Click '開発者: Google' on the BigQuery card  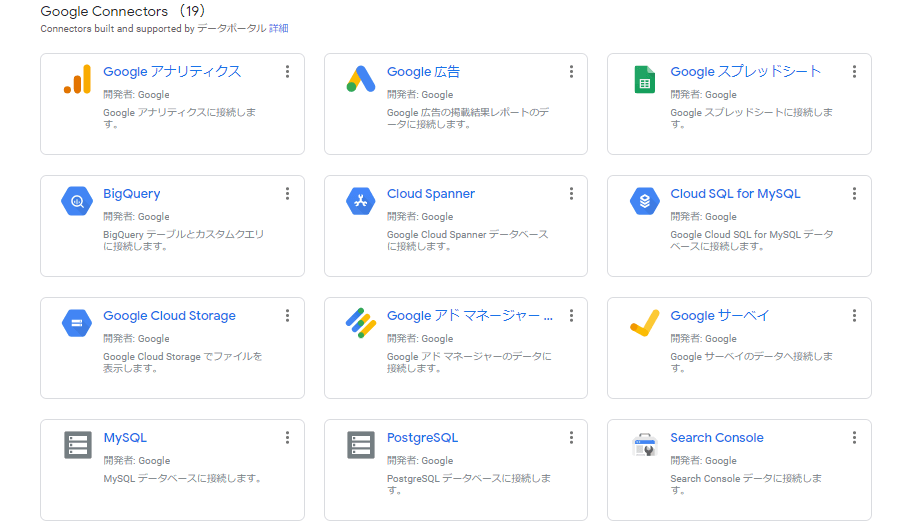click(136, 216)
